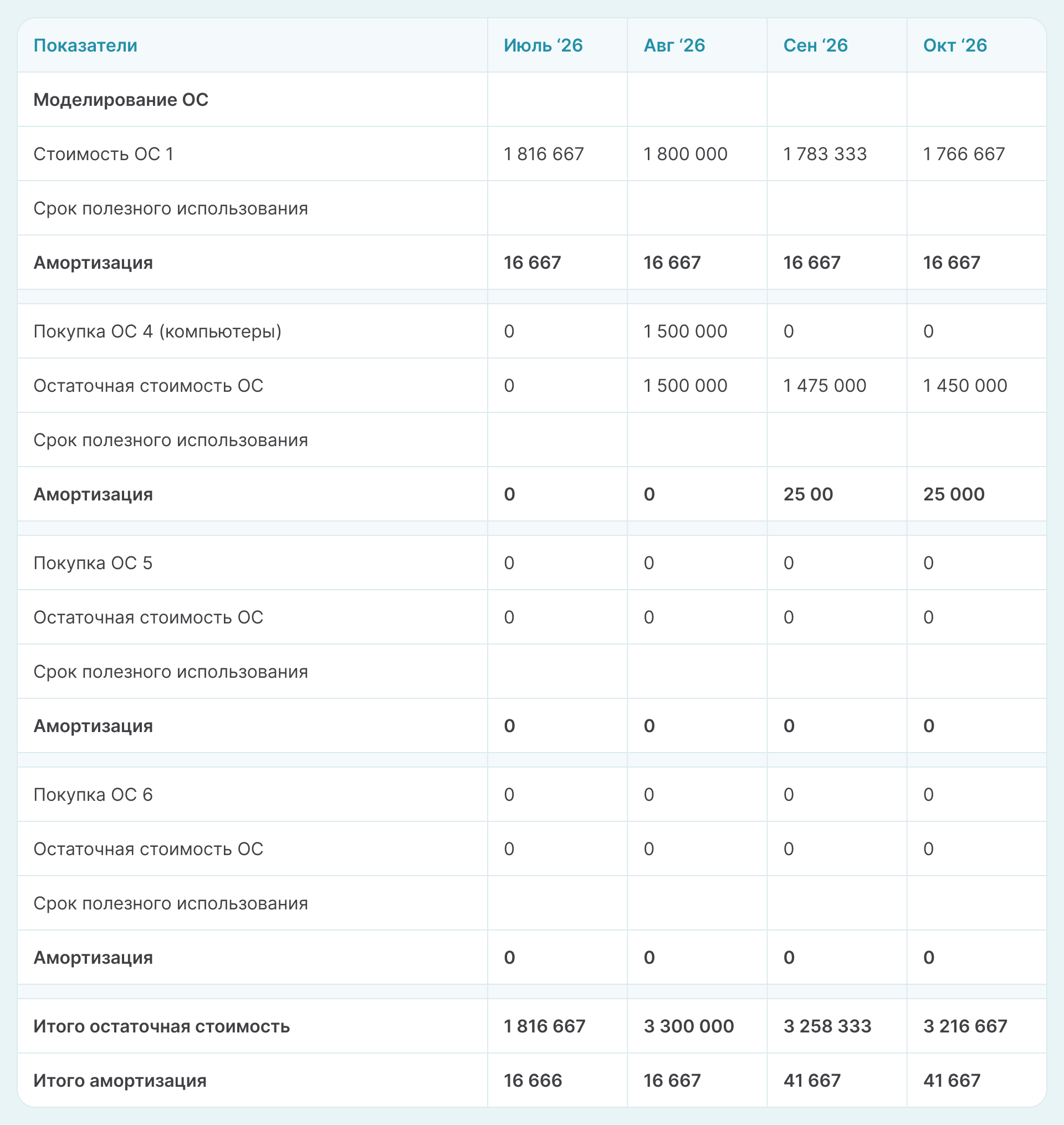Select the 25 000 amortization cell in Окт
Image resolution: width=1064 pixels, height=1125 pixels.
click(953, 494)
